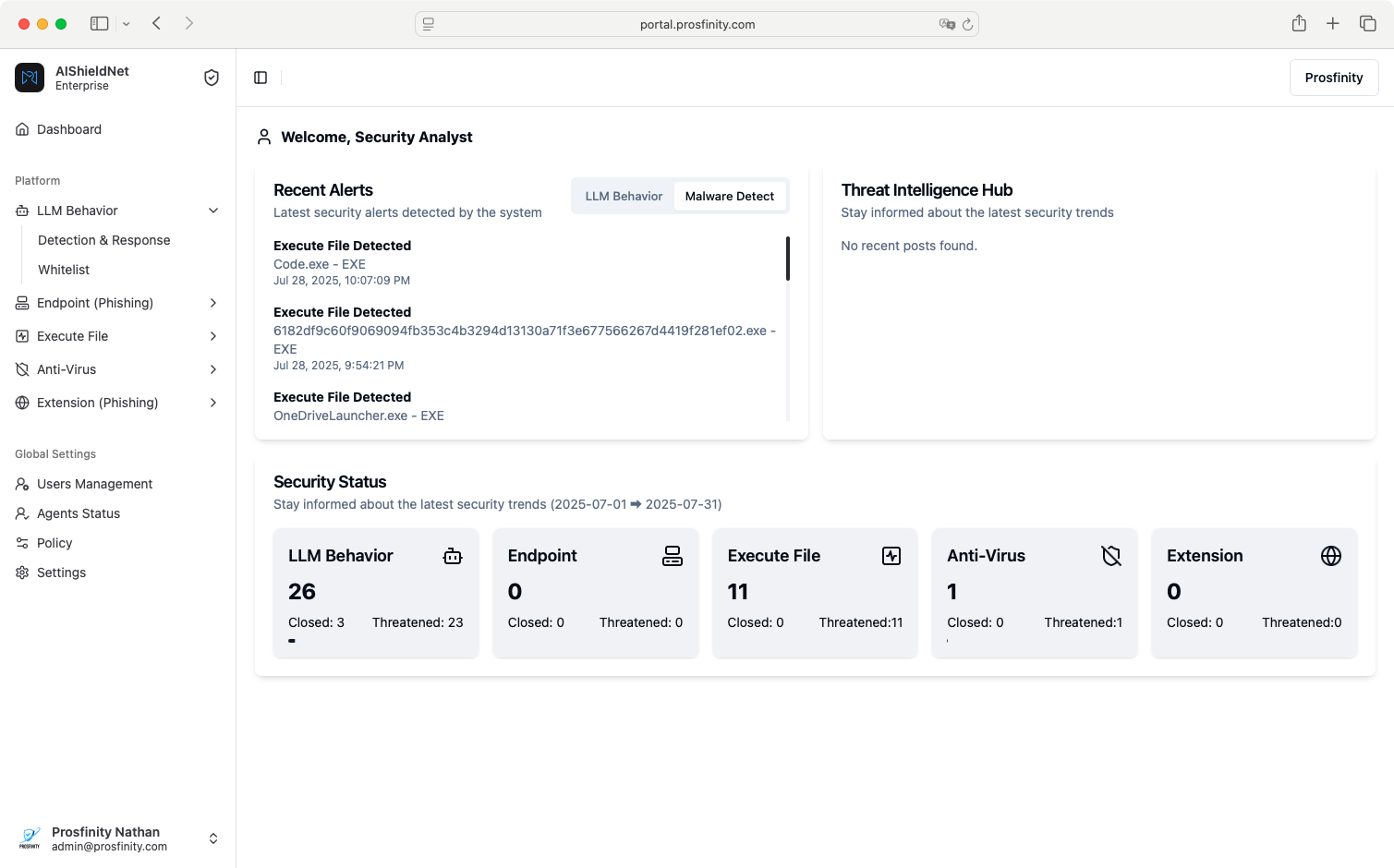Screen dimensions: 1394x868
Task: Expand the Anti-Virus sidebar chevron
Action: coord(213,369)
